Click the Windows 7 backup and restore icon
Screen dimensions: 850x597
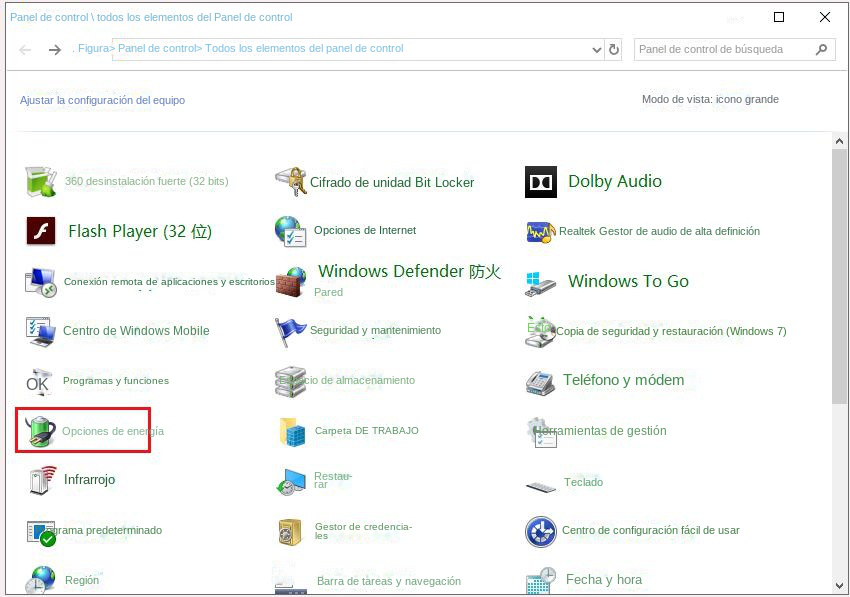point(540,331)
